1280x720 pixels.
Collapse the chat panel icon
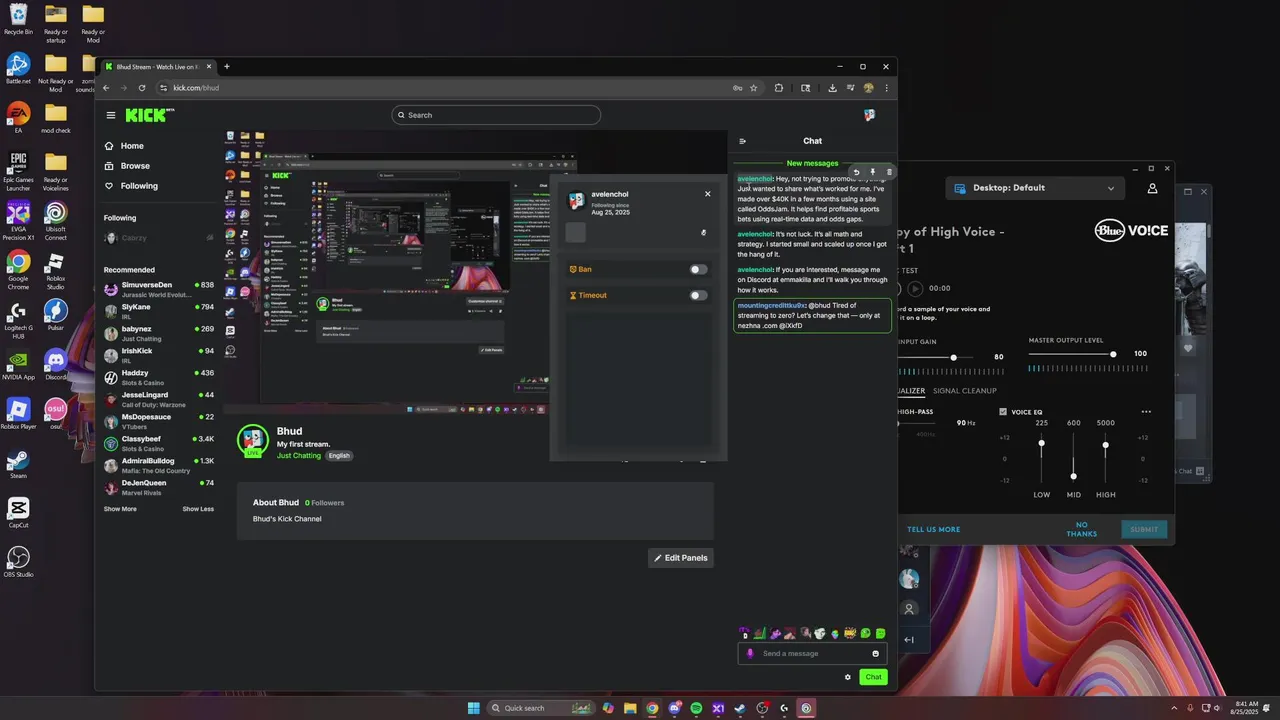click(742, 141)
